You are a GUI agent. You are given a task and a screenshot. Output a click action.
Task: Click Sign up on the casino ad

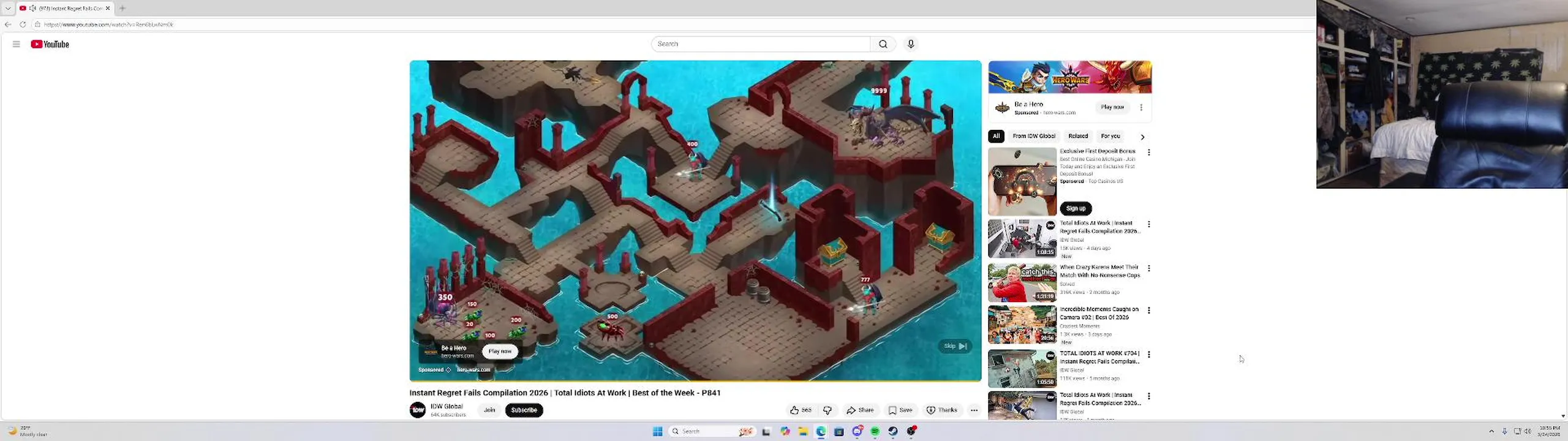(x=1076, y=208)
